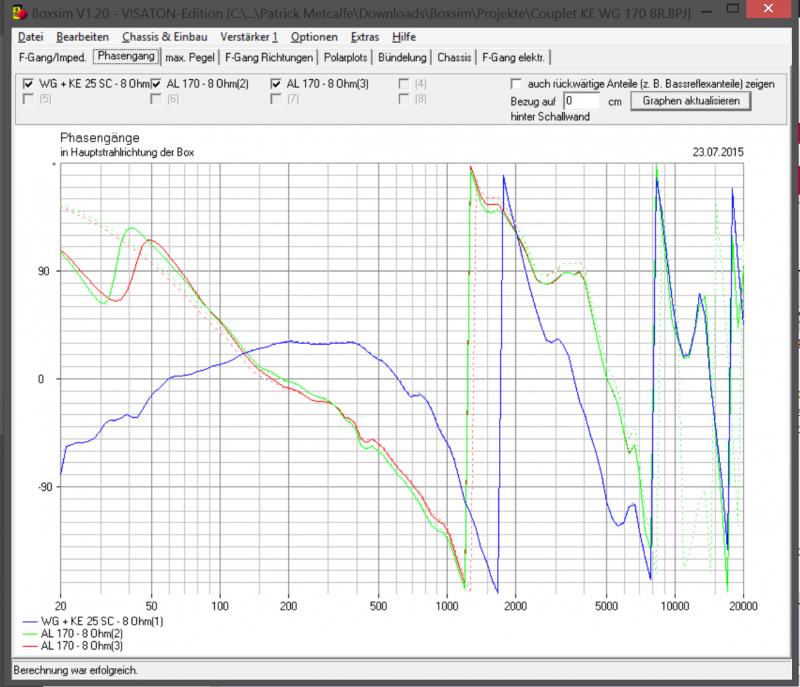Enable the rückwärtige Anteile zeigen checkbox

(x=516, y=84)
